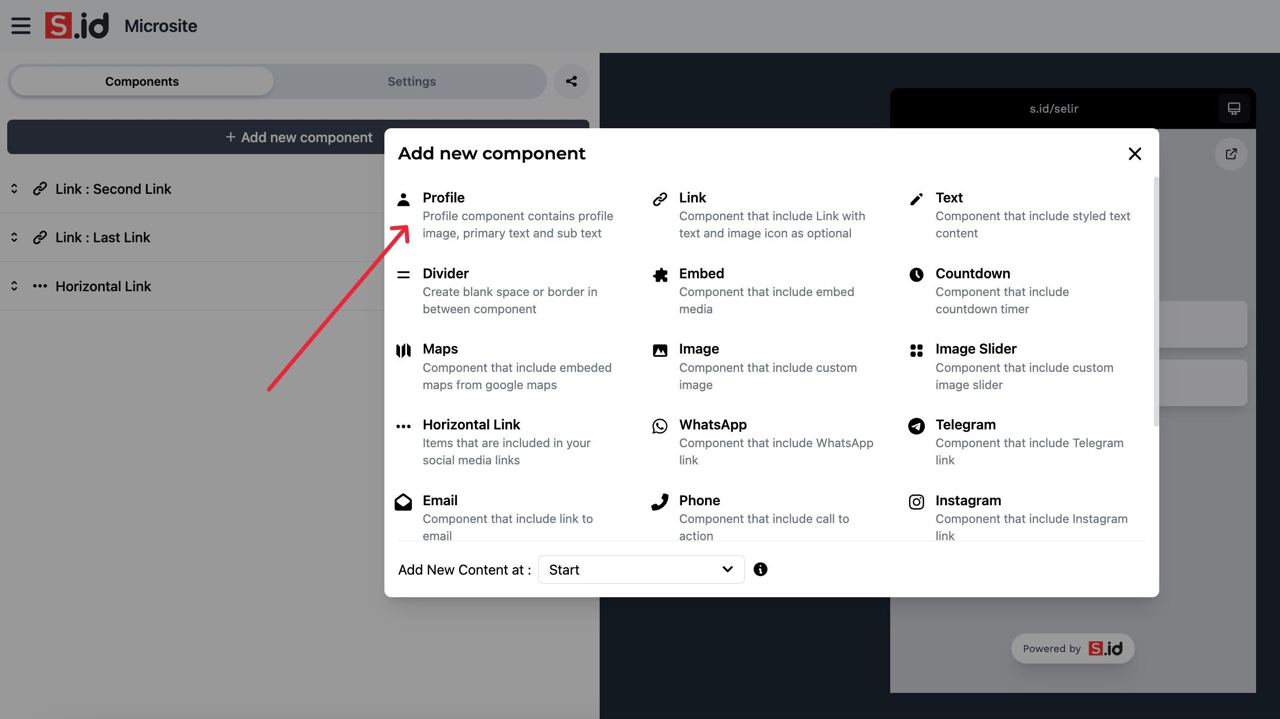1280x719 pixels.
Task: Select the Horizontal Link row
Action: tap(192, 286)
